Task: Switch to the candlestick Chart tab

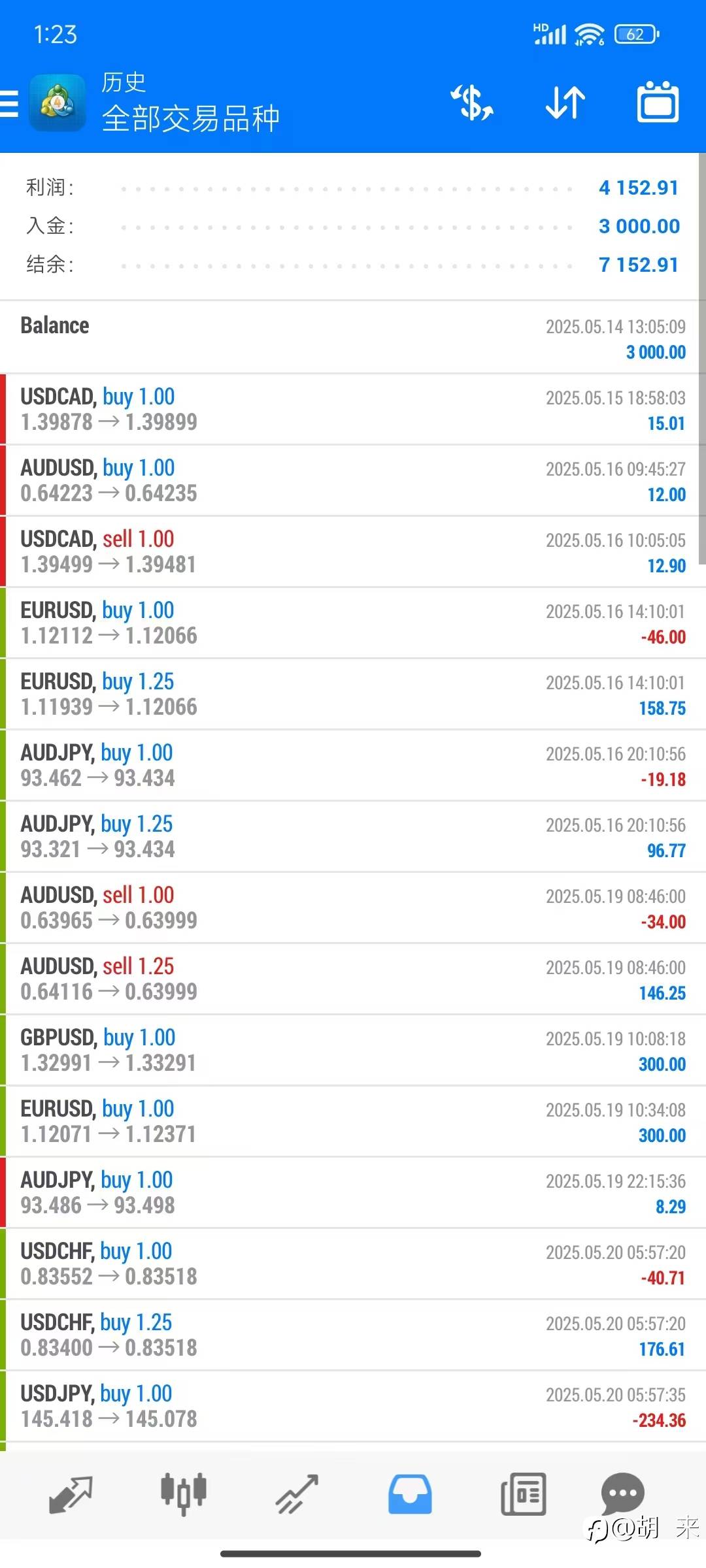Action: click(x=184, y=1495)
